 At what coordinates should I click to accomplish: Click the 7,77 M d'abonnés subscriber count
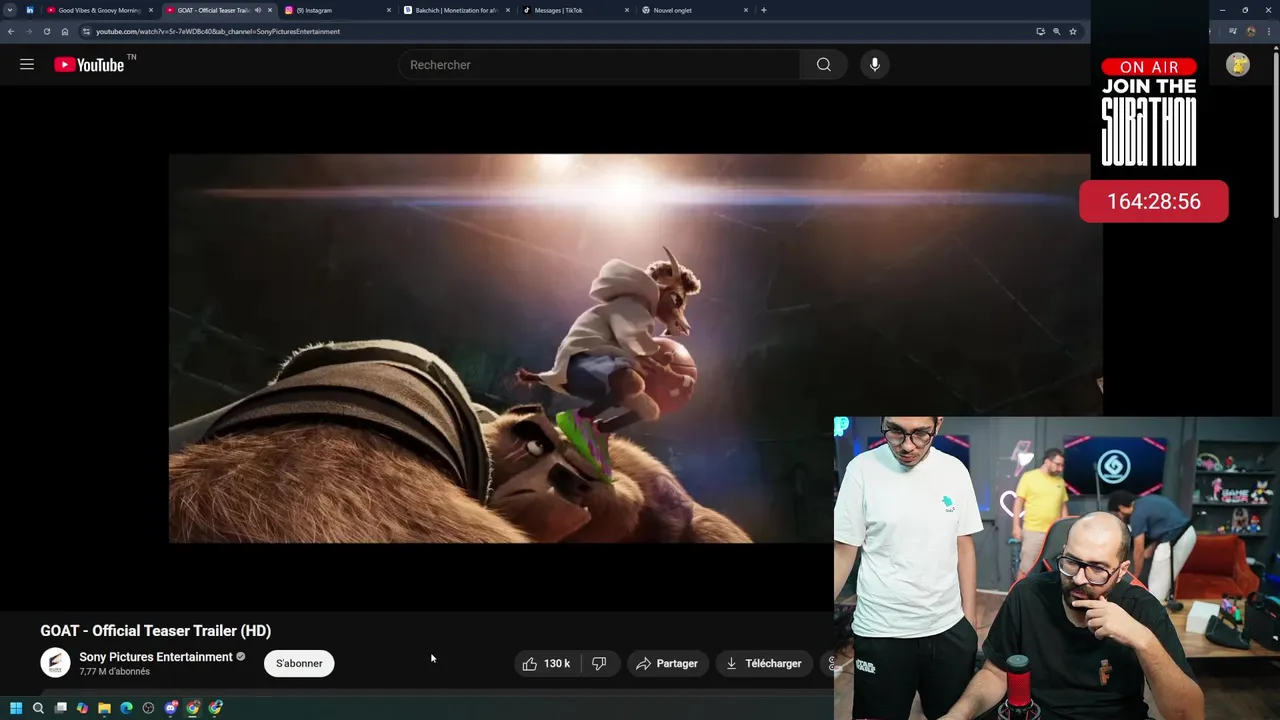114,672
